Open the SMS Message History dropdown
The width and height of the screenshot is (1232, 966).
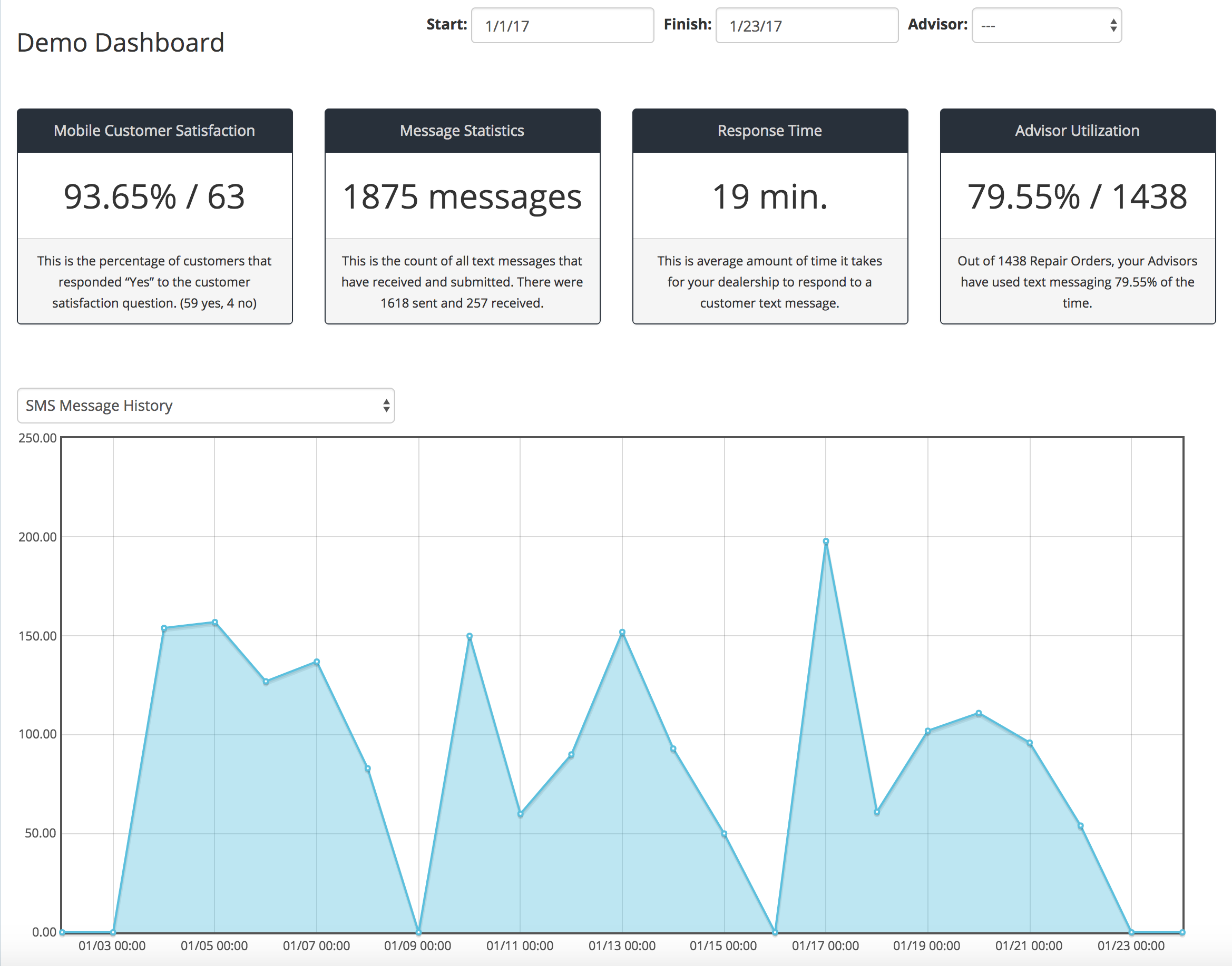(206, 406)
